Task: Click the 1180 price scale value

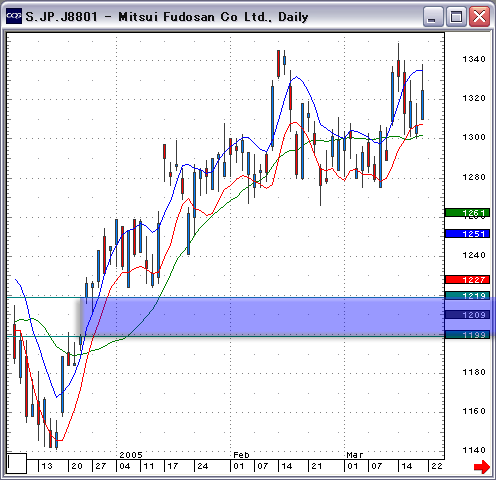Action: pos(474,372)
